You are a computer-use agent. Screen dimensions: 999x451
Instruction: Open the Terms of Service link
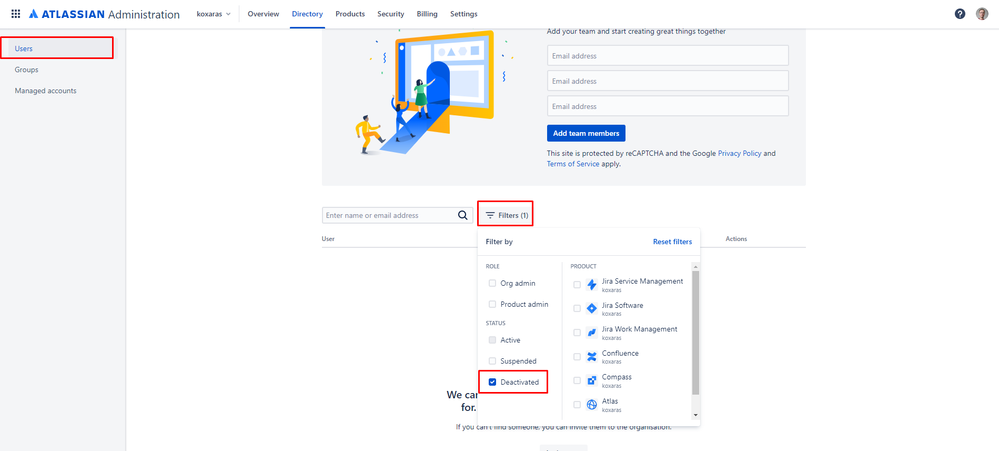point(573,164)
